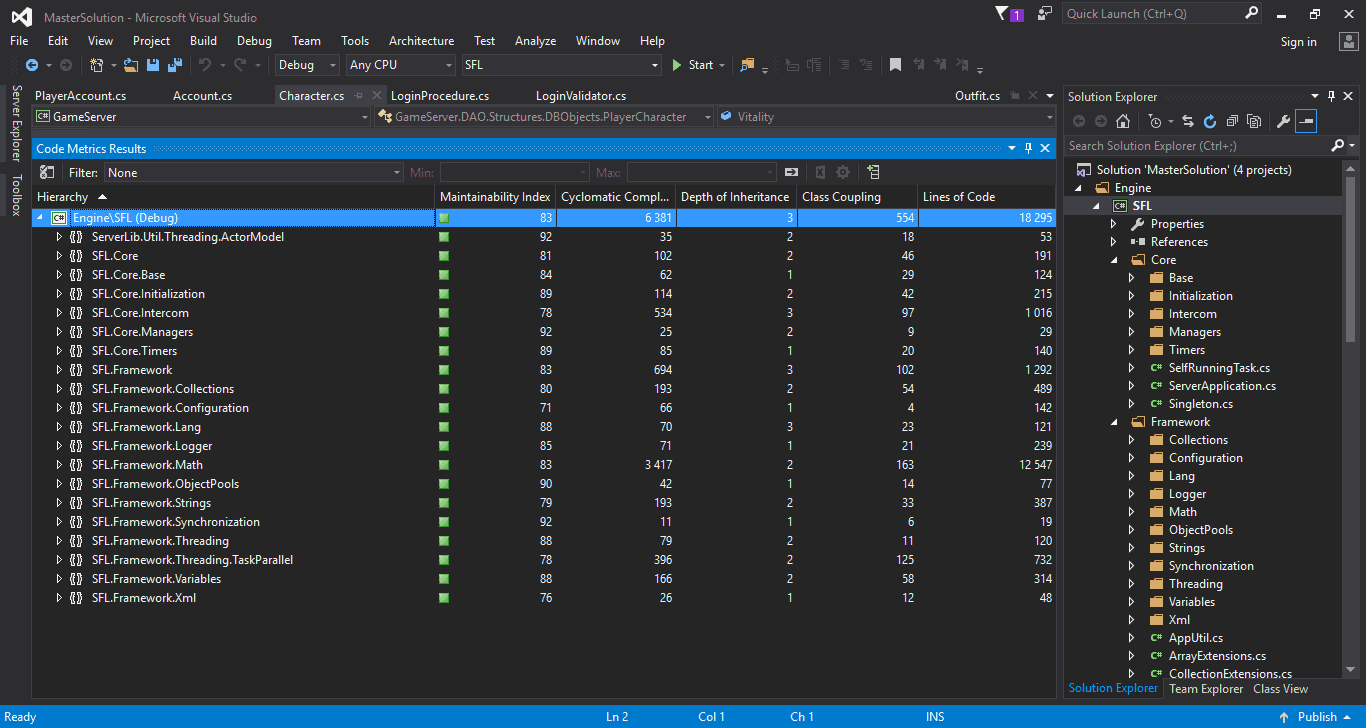Click Sync with Active Document icon
The height and width of the screenshot is (728, 1366).
tap(1188, 122)
